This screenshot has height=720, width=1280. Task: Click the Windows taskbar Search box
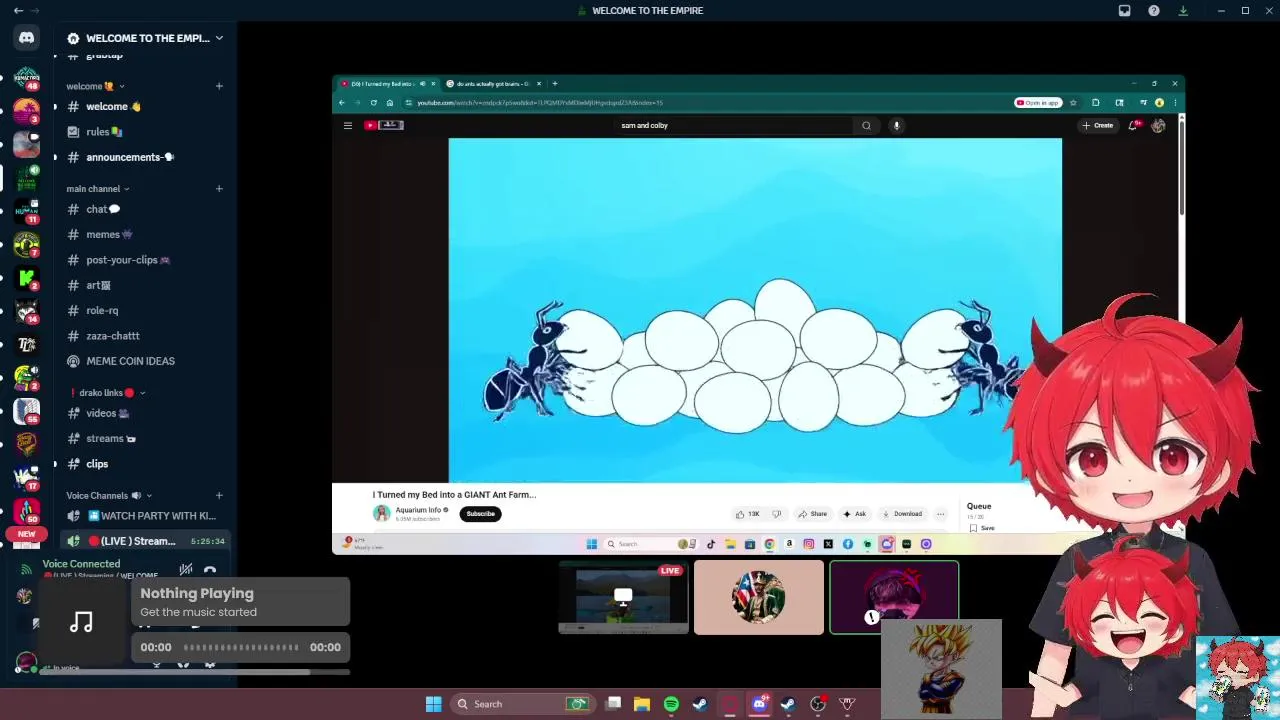[x=521, y=704]
